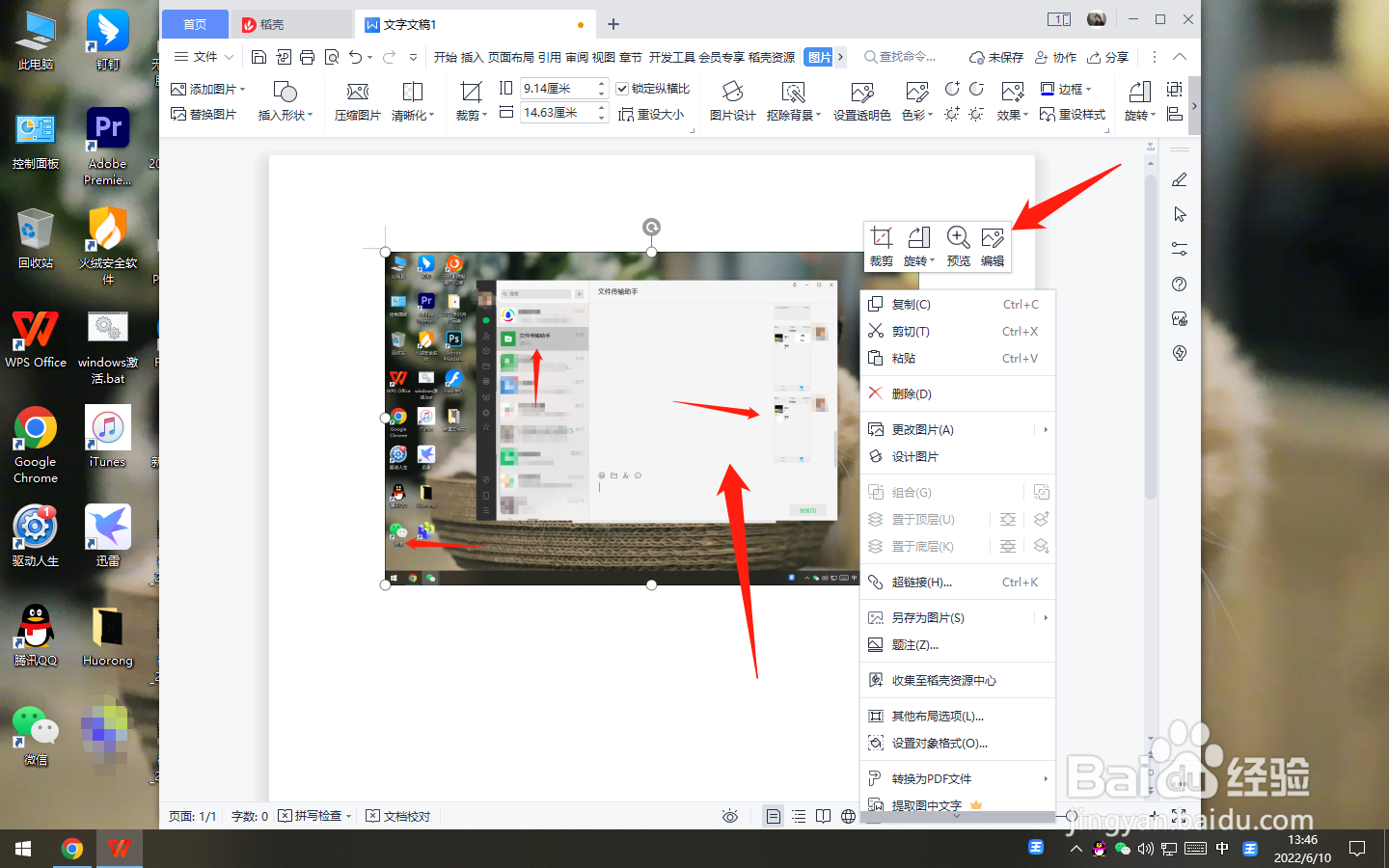Click Document Proofing (文档校对) in the status bar

coord(398,816)
